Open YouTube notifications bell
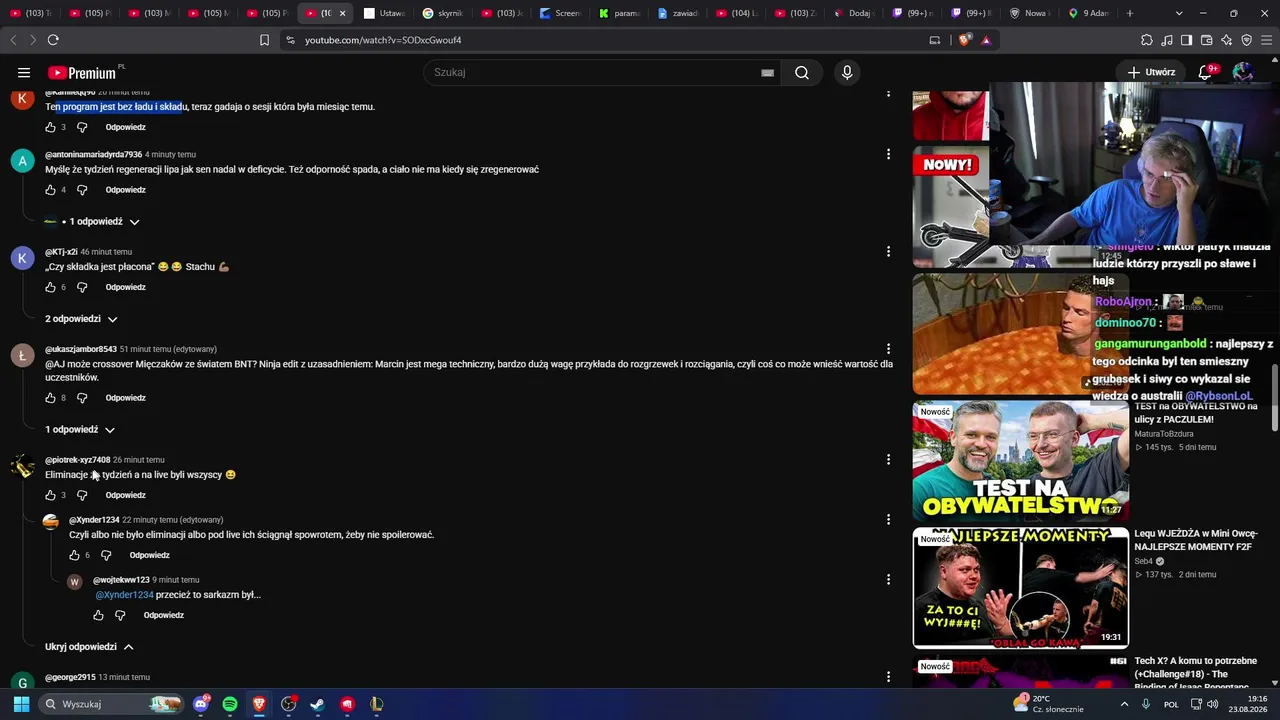The image size is (1280, 720). [1205, 72]
